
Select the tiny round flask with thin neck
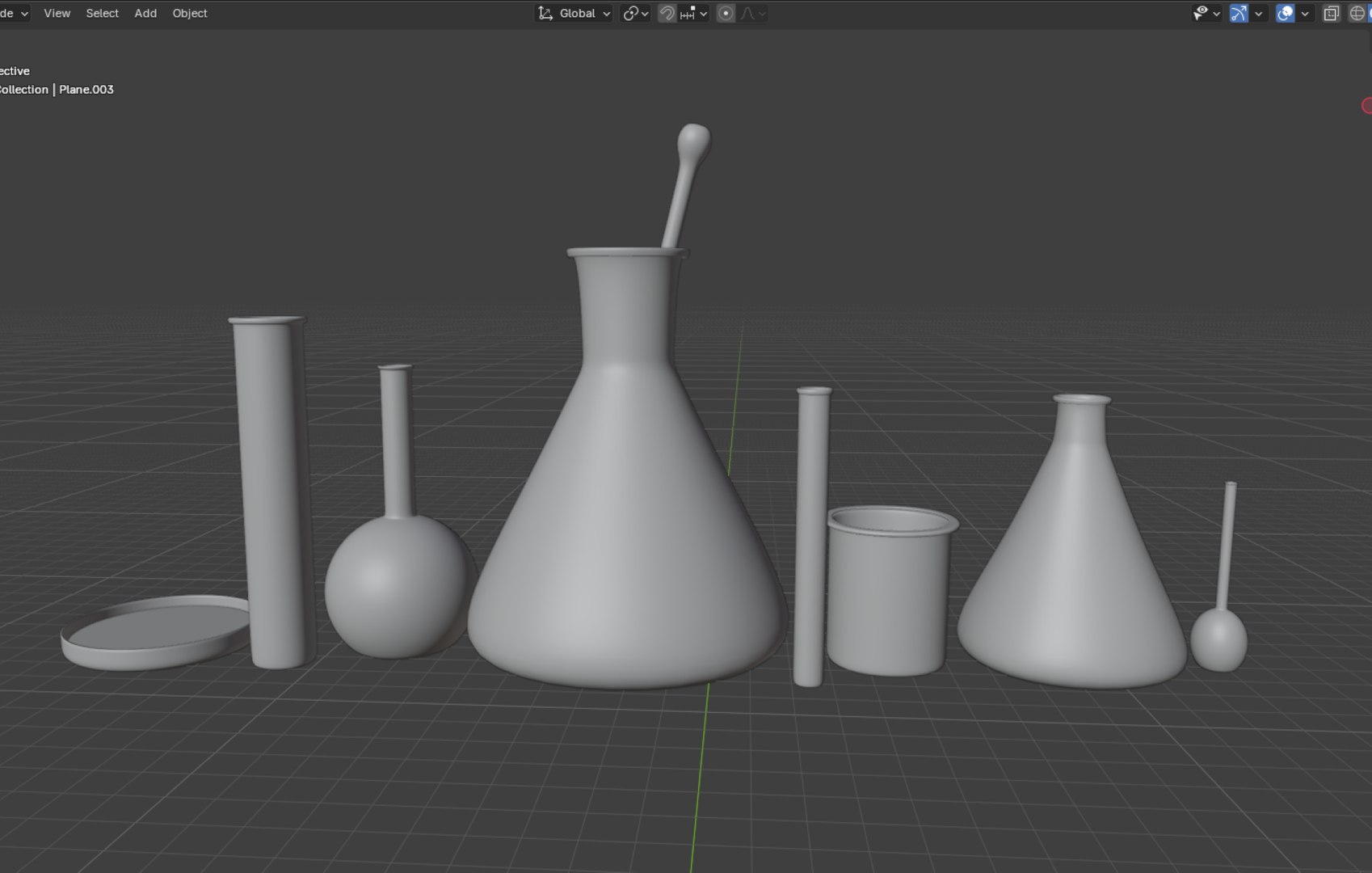1218,639
